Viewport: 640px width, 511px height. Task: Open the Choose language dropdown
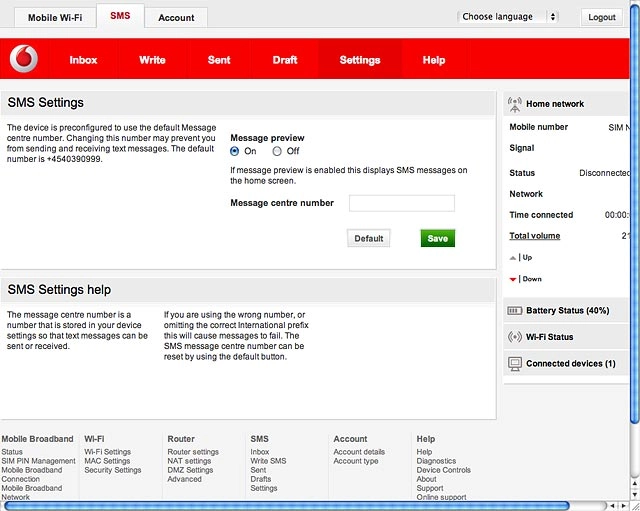(508, 17)
